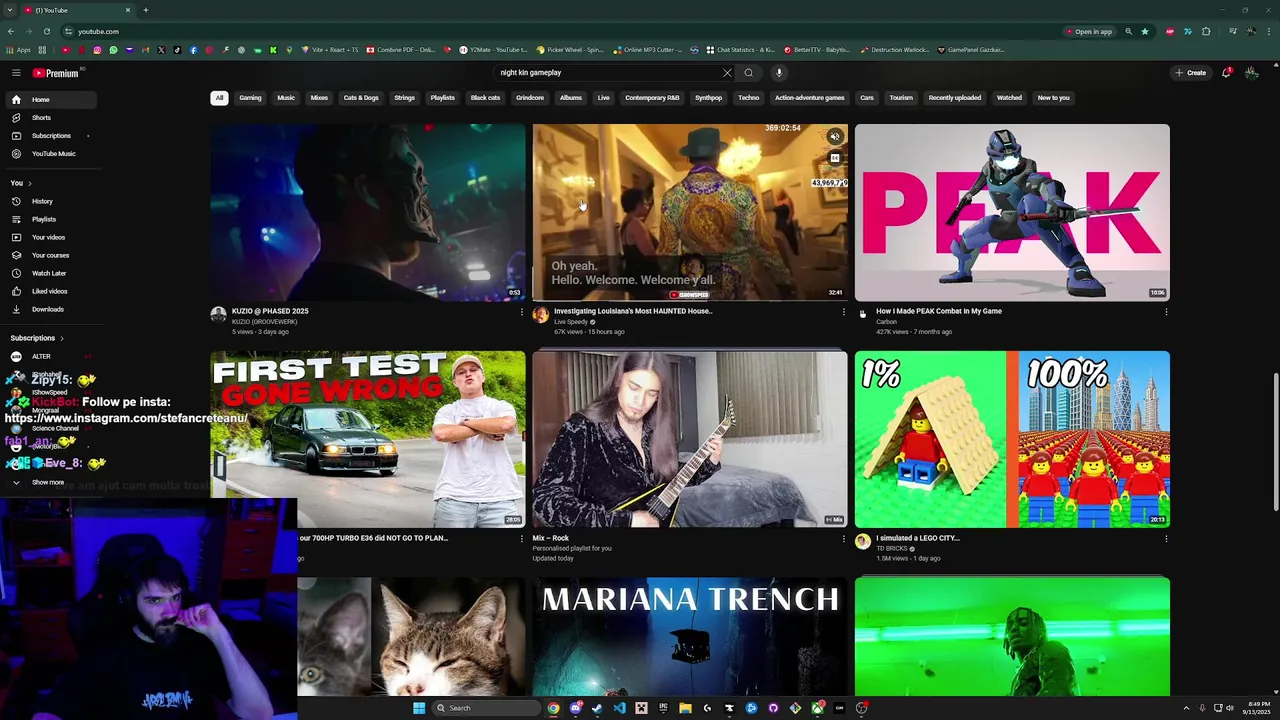Viewport: 1280px width, 720px height.
Task: Select the 'Recently uploaded' chip
Action: tap(955, 98)
